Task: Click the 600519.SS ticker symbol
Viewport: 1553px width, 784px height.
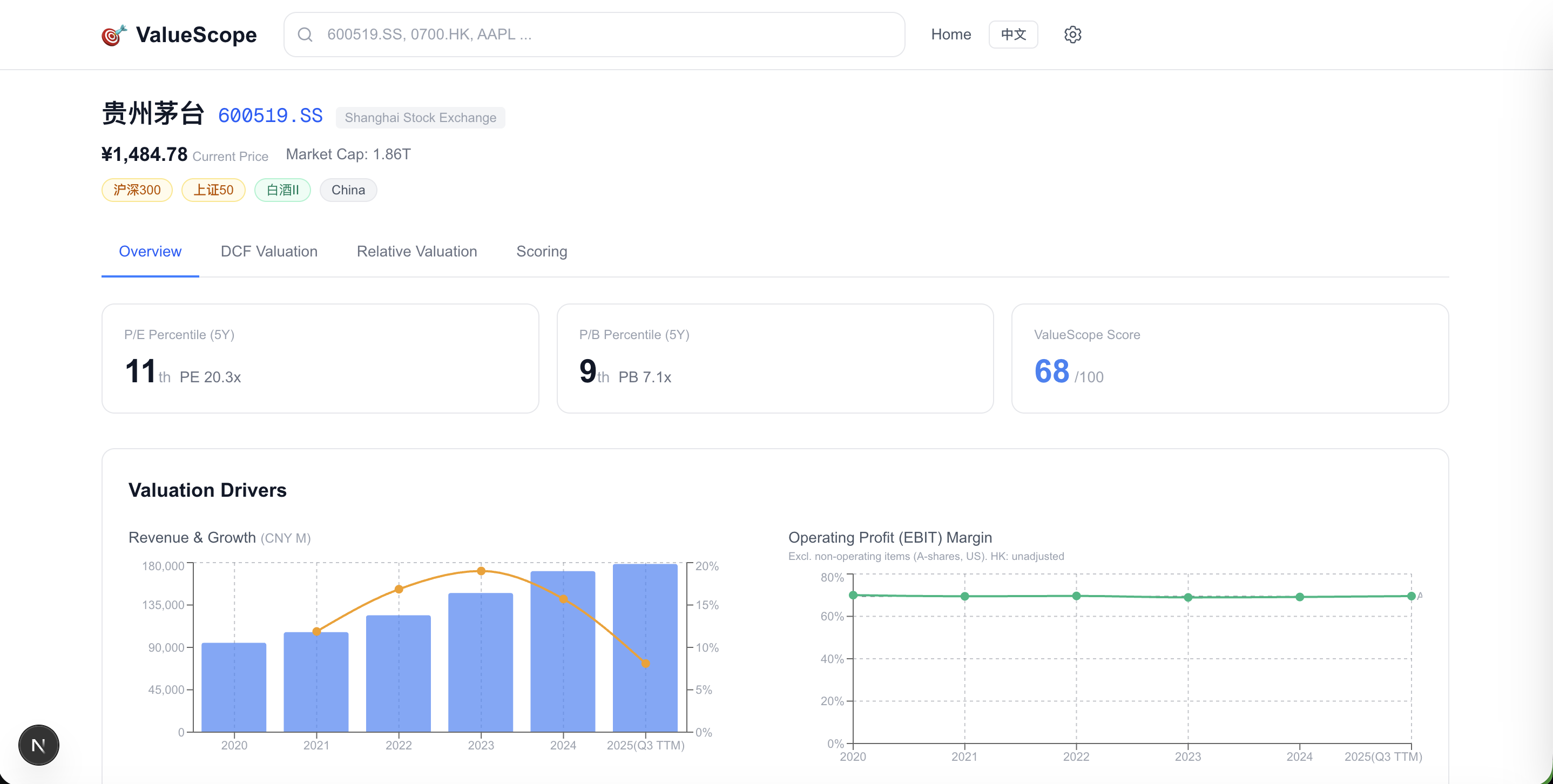Action: click(270, 115)
